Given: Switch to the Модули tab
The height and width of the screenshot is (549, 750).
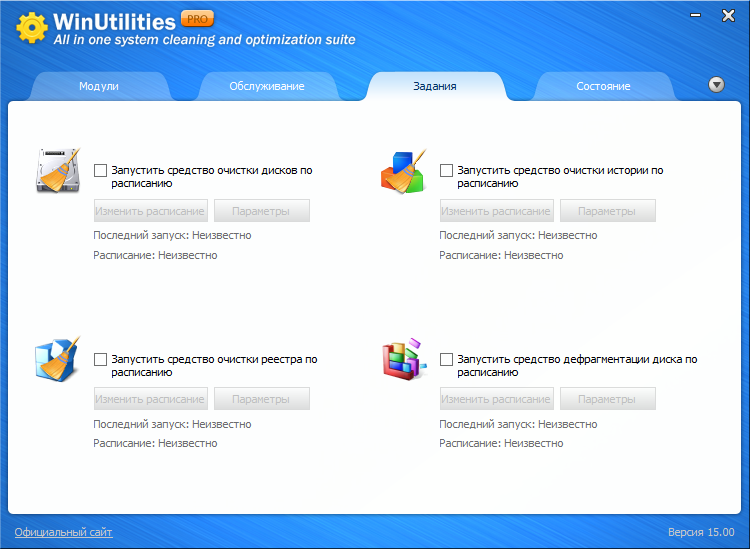Looking at the screenshot, I should [99, 86].
